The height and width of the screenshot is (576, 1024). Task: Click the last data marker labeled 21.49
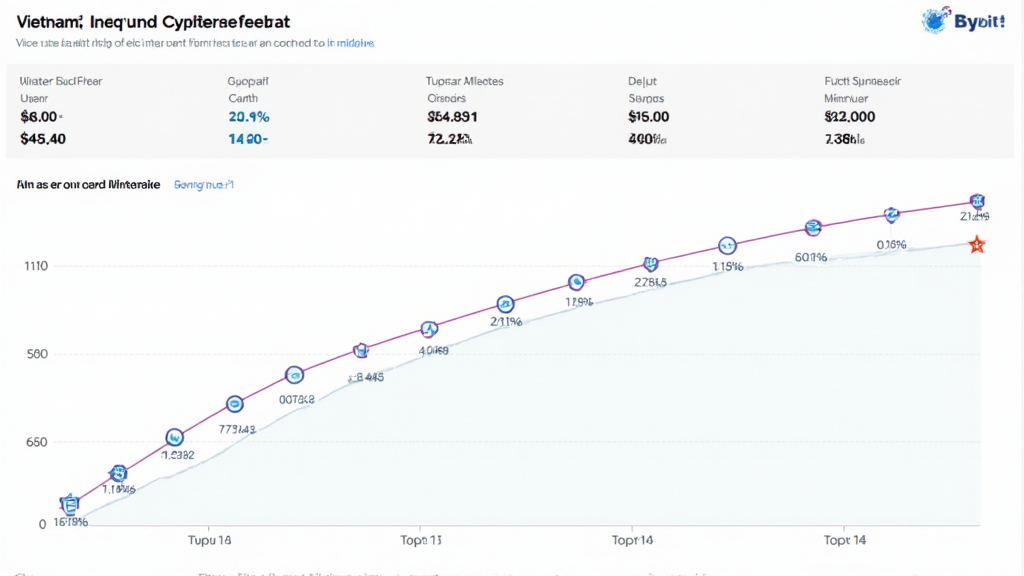[977, 201]
